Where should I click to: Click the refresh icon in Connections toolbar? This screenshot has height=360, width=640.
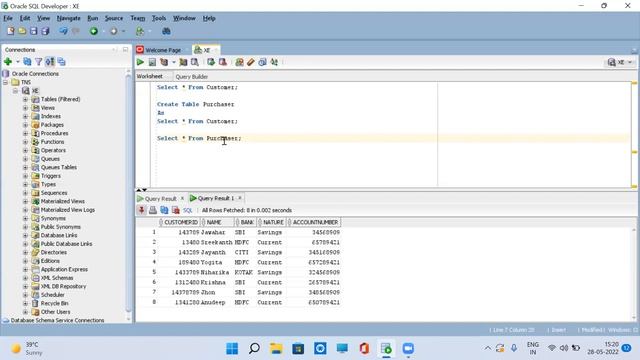click(x=27, y=62)
